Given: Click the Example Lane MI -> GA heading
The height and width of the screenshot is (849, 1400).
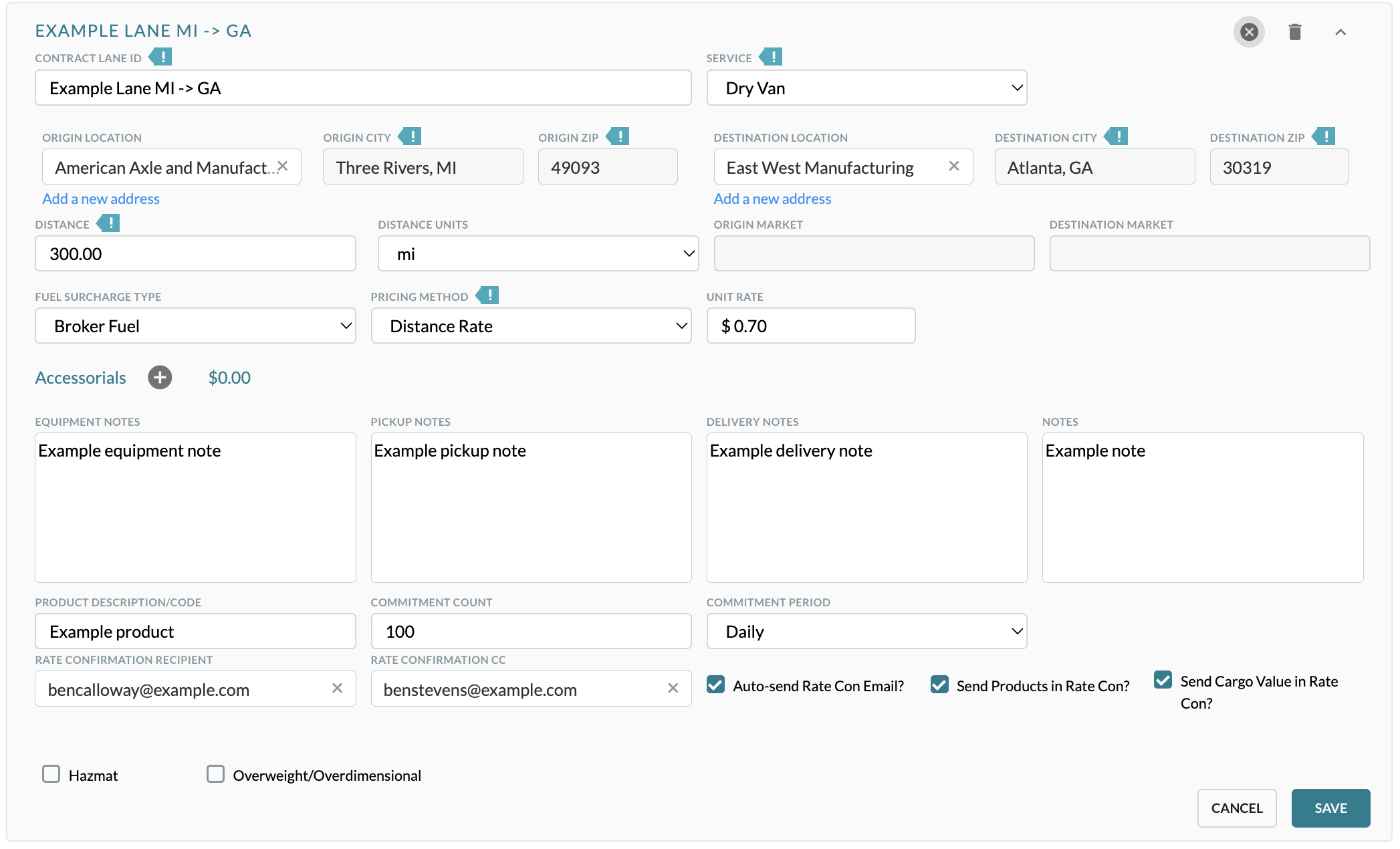Looking at the screenshot, I should tap(143, 31).
